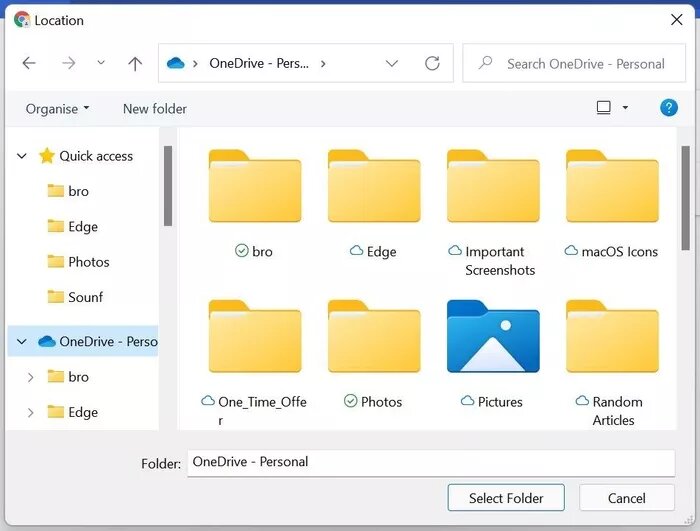Focus the Search OneDrive - Personal field

tap(574, 63)
